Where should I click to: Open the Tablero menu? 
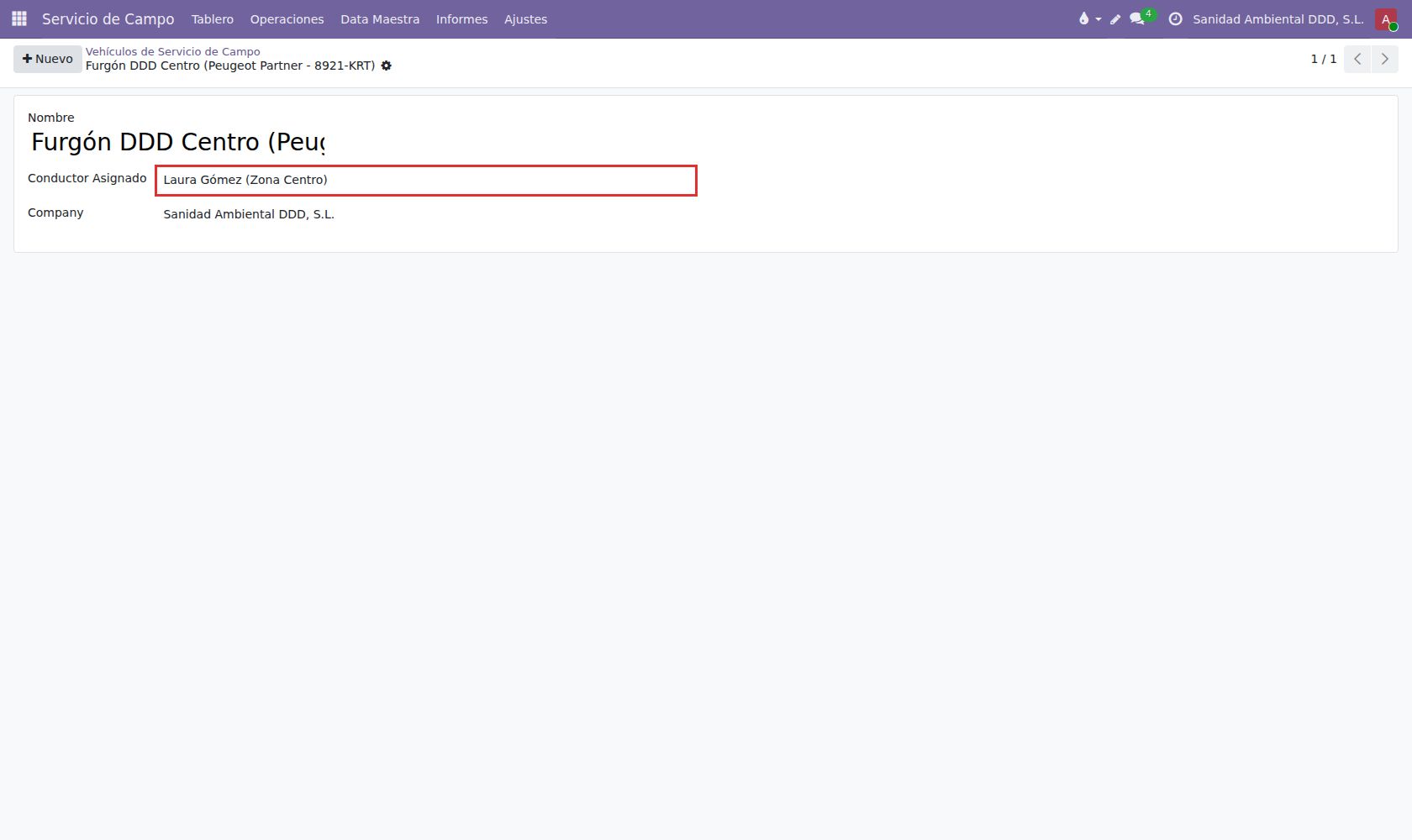pyautogui.click(x=213, y=18)
